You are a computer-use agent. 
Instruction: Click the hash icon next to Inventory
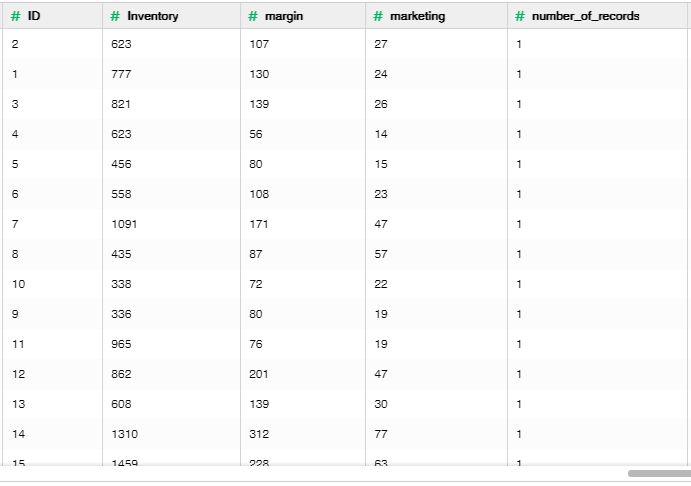(x=116, y=16)
